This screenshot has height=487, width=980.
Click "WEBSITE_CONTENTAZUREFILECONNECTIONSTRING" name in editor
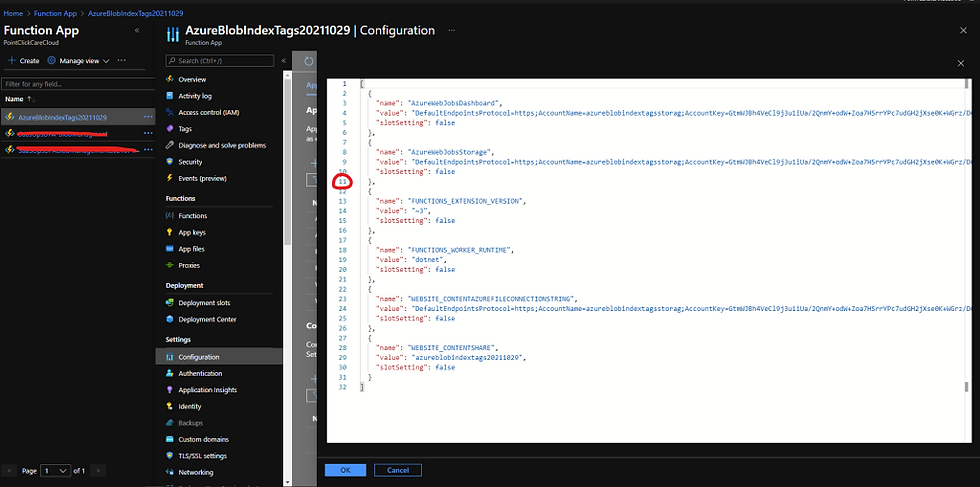pyautogui.click(x=490, y=298)
